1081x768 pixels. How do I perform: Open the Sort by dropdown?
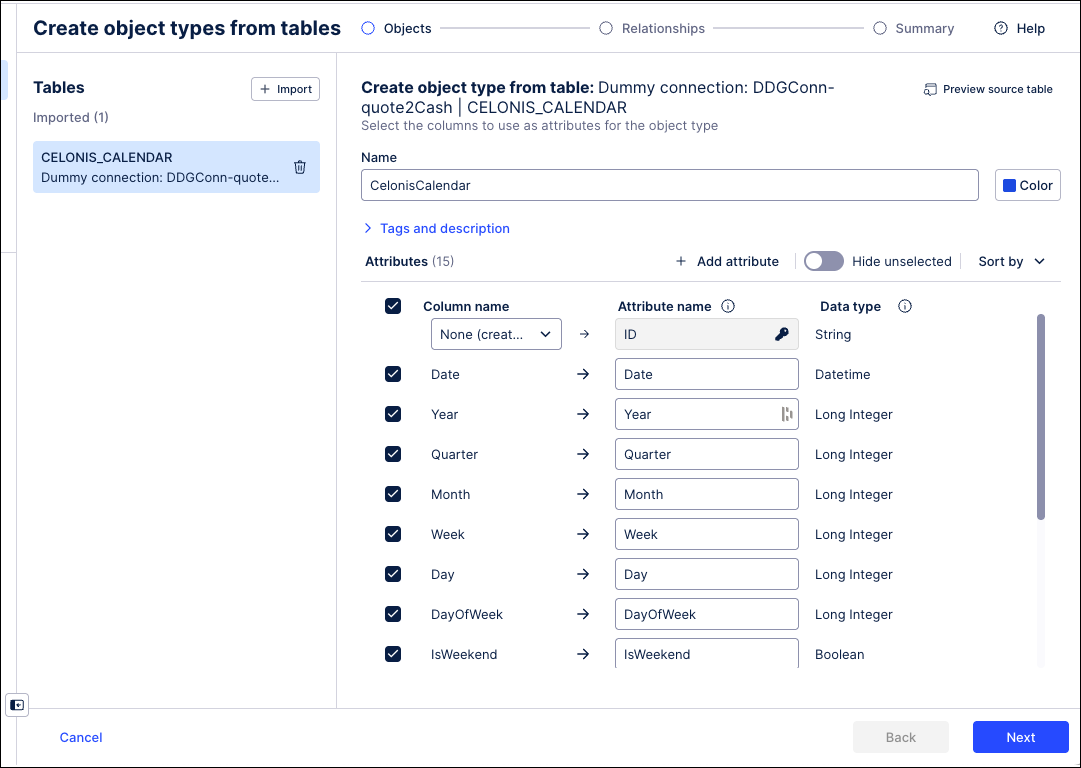click(x=1011, y=261)
